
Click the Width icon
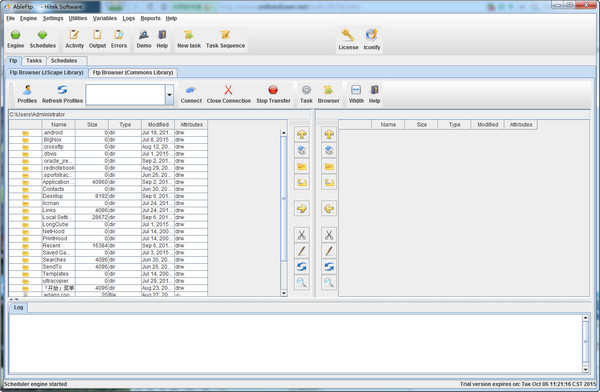coord(356,94)
